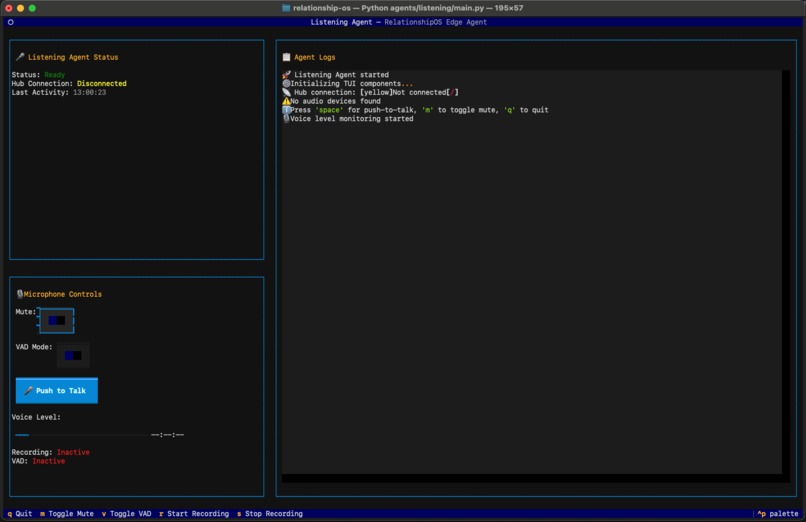
Task: Click the rocket icon on the started log line
Action: pos(286,75)
